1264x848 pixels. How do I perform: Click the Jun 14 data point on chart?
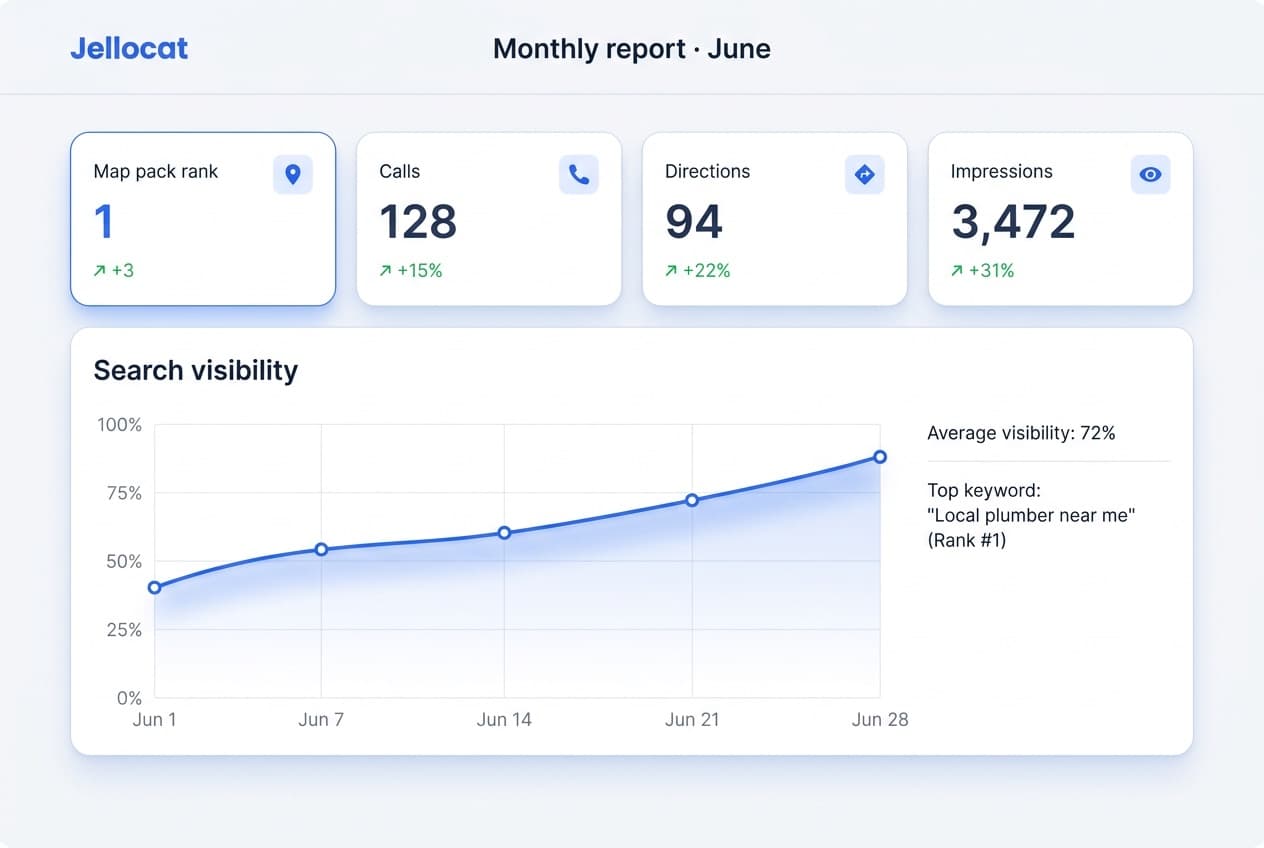504,533
